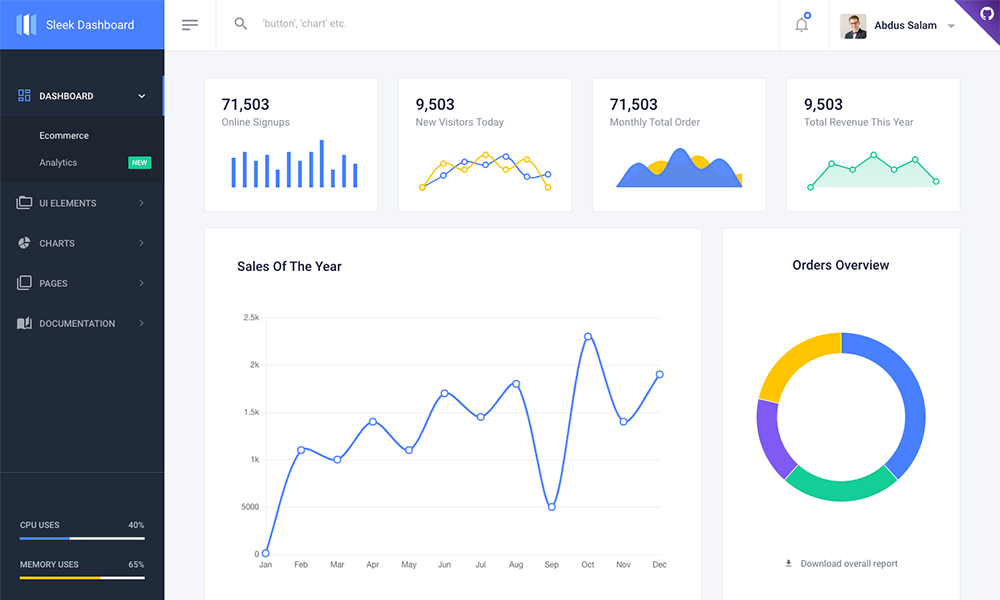Collapse the Dashboard menu chevron
1000x600 pixels.
pyautogui.click(x=142, y=96)
